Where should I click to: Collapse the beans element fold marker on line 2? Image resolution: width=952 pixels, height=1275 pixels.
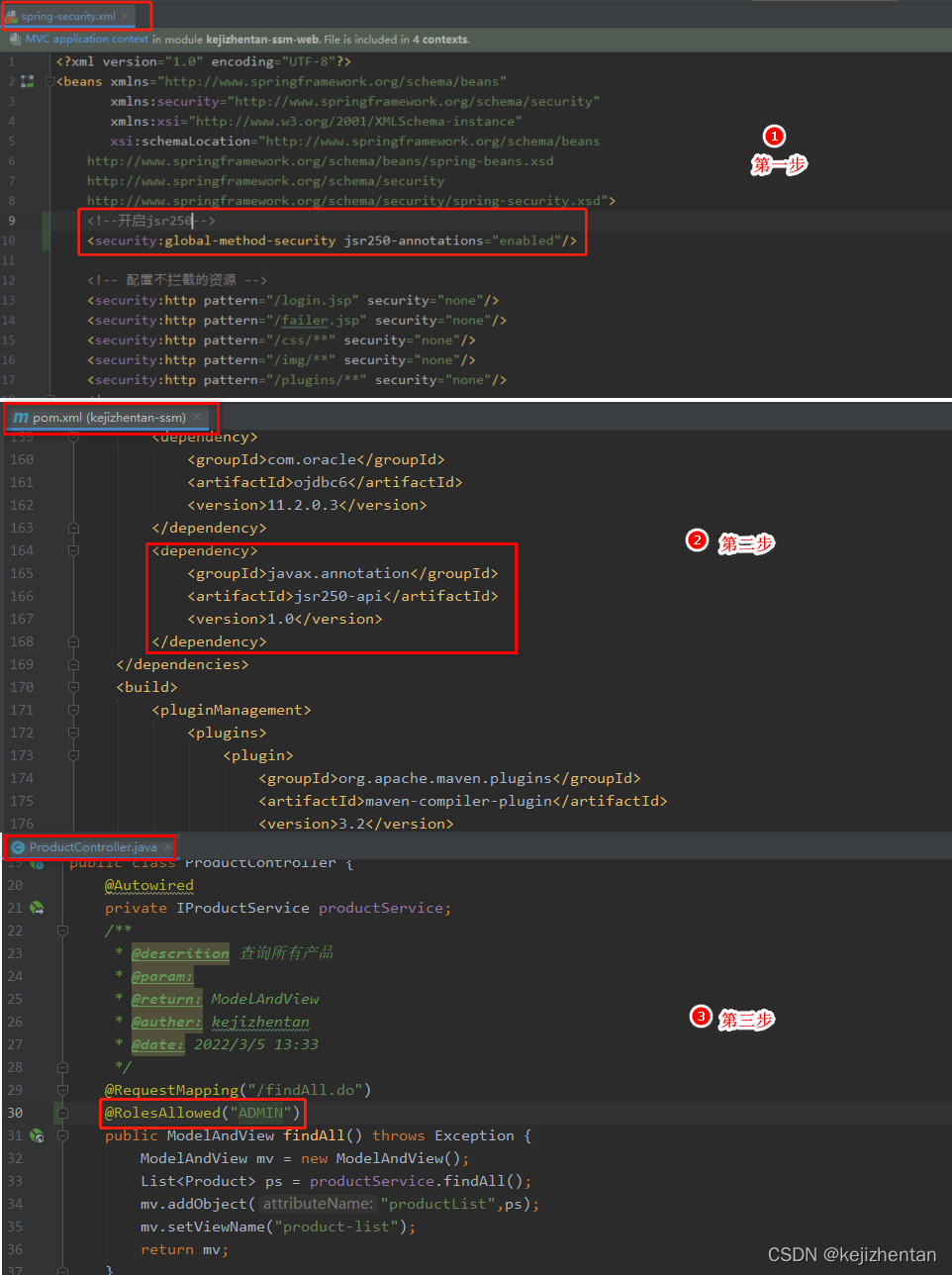pos(50,82)
